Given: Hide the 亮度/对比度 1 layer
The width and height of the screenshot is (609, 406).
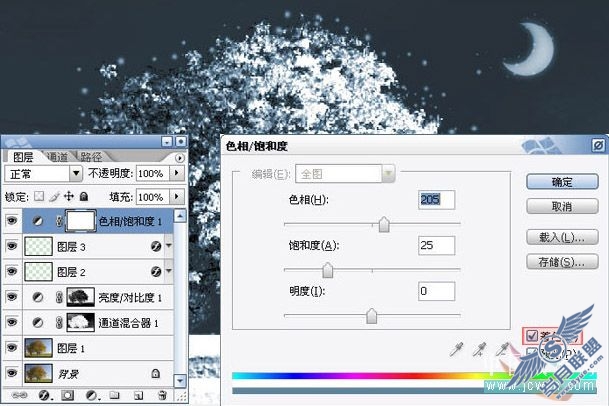Looking at the screenshot, I should tap(12, 297).
